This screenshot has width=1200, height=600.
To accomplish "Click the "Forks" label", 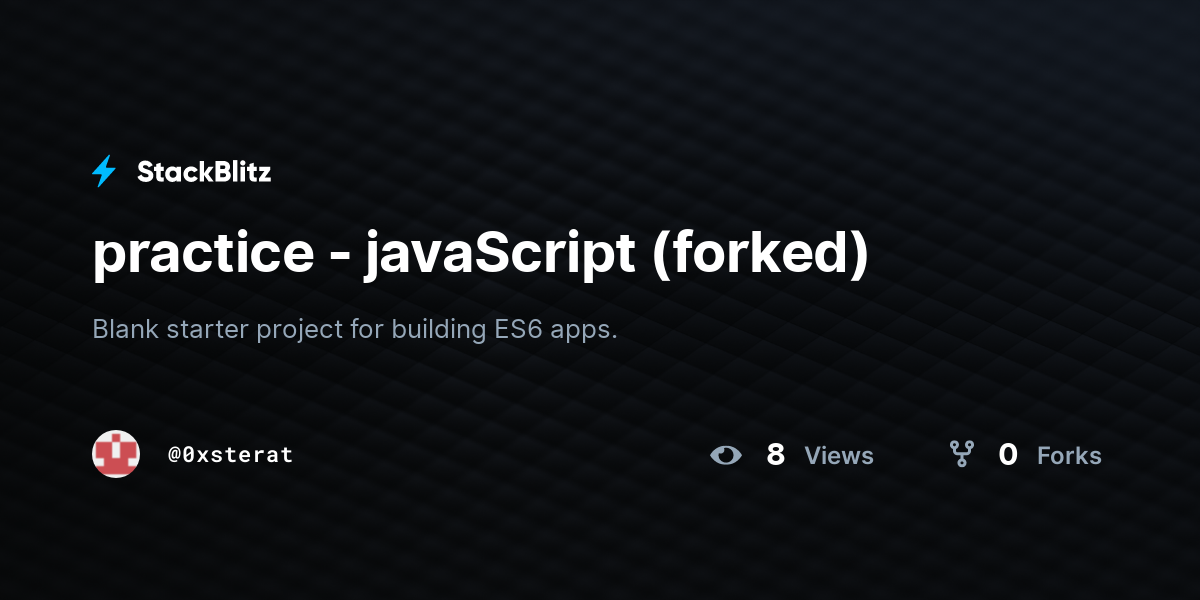I will (1069, 456).
